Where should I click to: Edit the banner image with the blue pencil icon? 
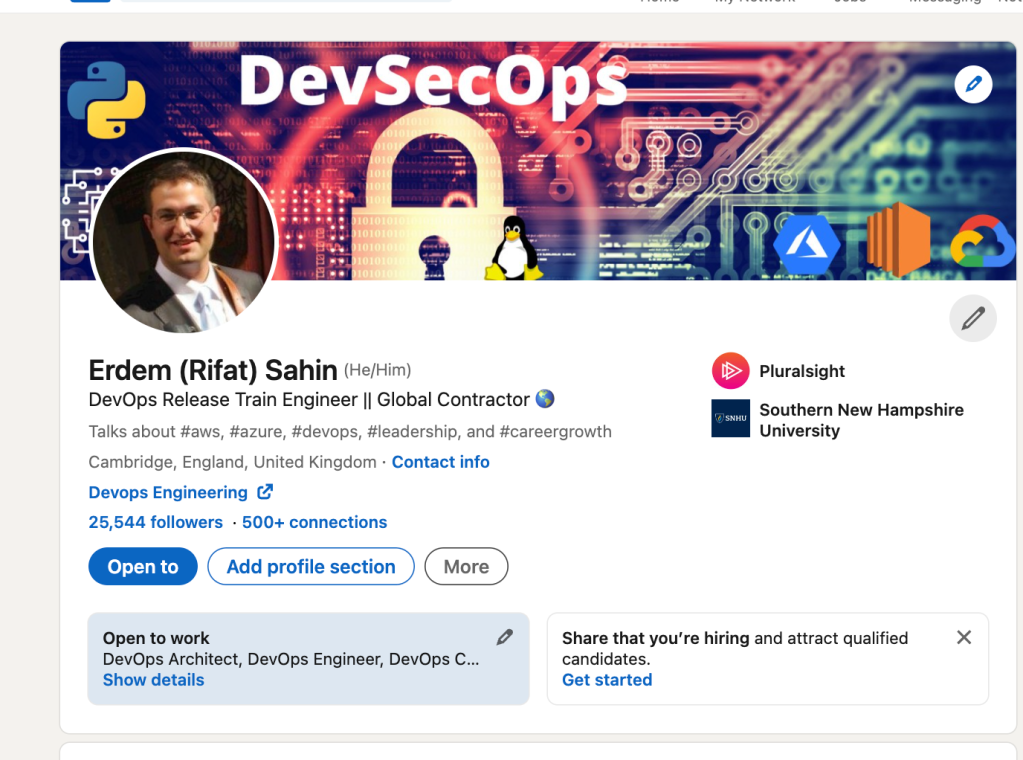point(973,84)
